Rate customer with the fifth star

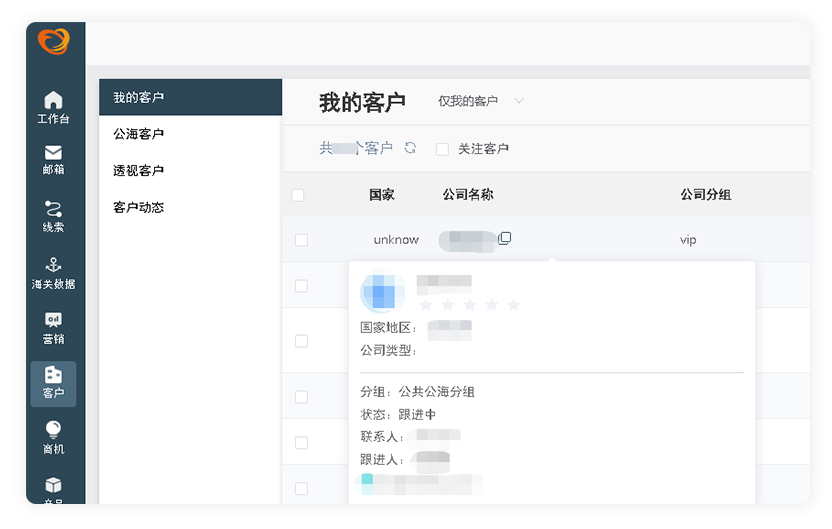[514, 305]
